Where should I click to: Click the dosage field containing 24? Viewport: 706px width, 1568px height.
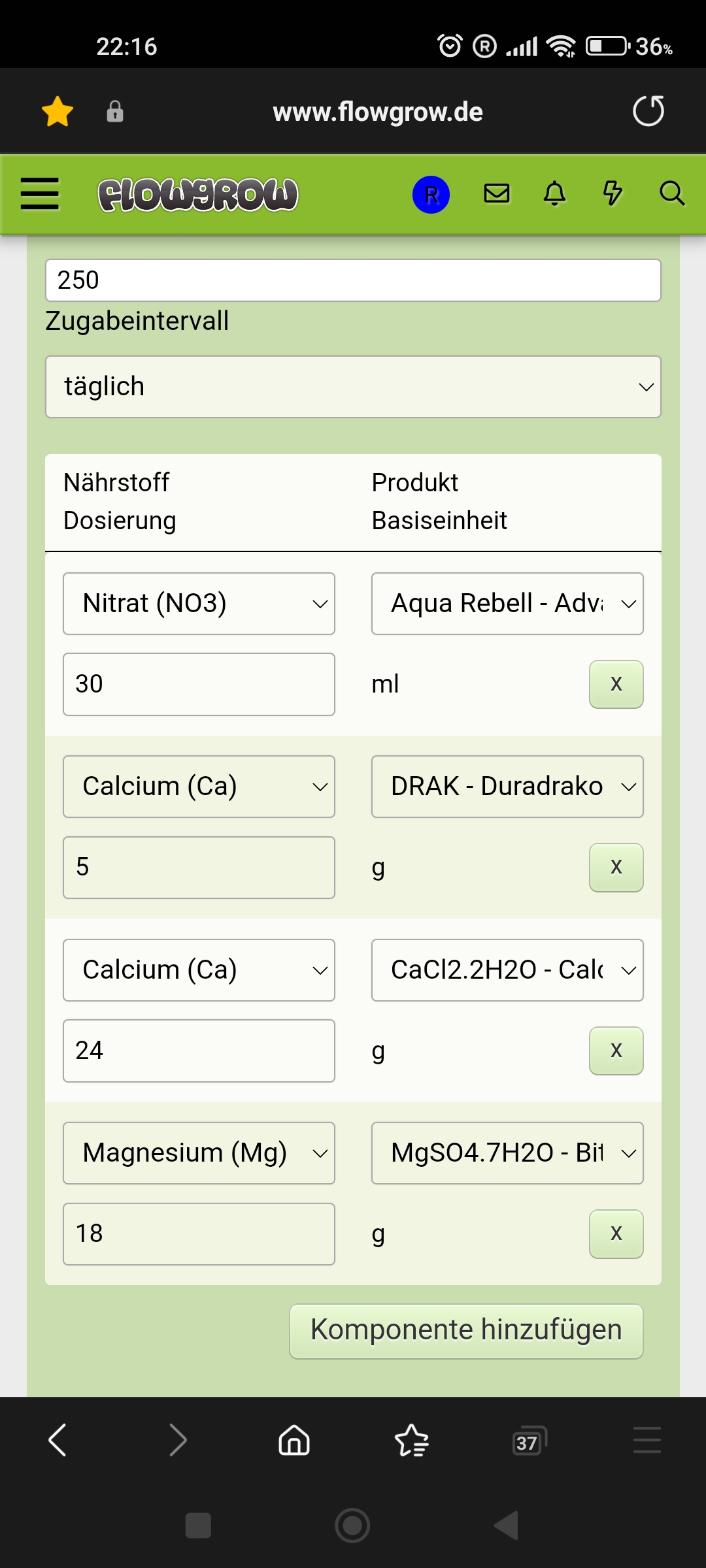coord(199,1051)
